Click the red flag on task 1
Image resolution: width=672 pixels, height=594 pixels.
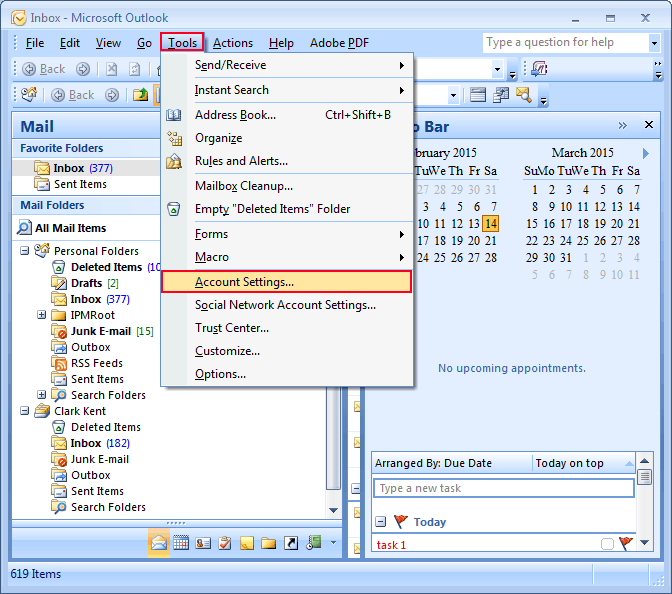[x=626, y=543]
